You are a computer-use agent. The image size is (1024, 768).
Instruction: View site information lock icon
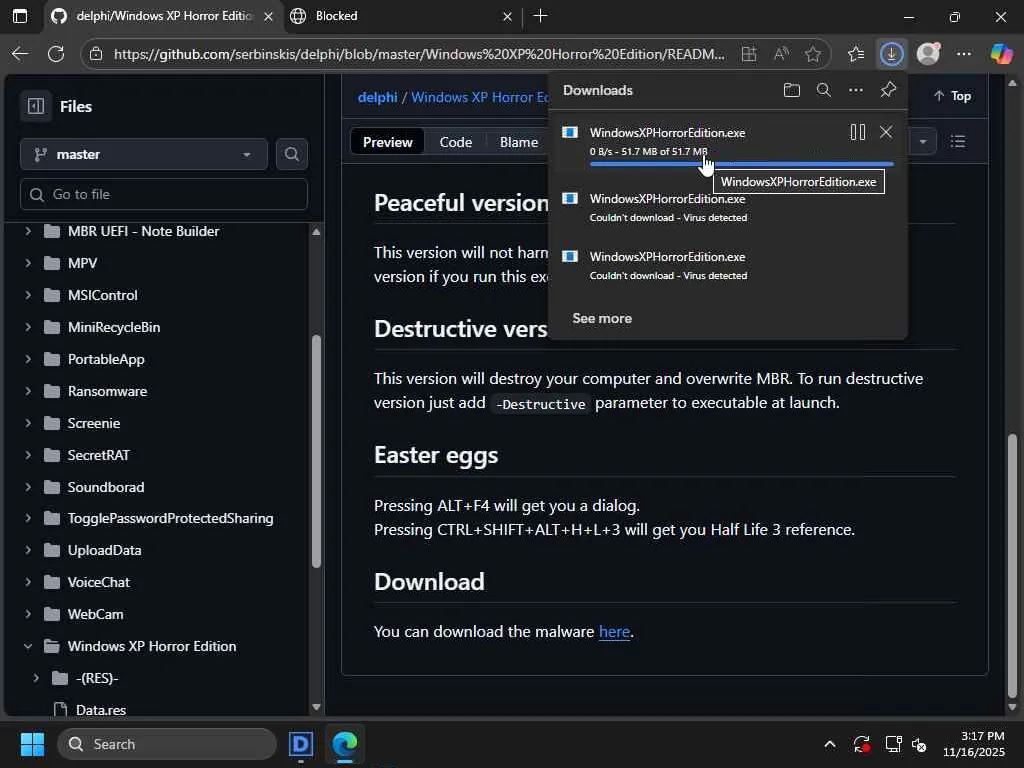click(x=96, y=54)
